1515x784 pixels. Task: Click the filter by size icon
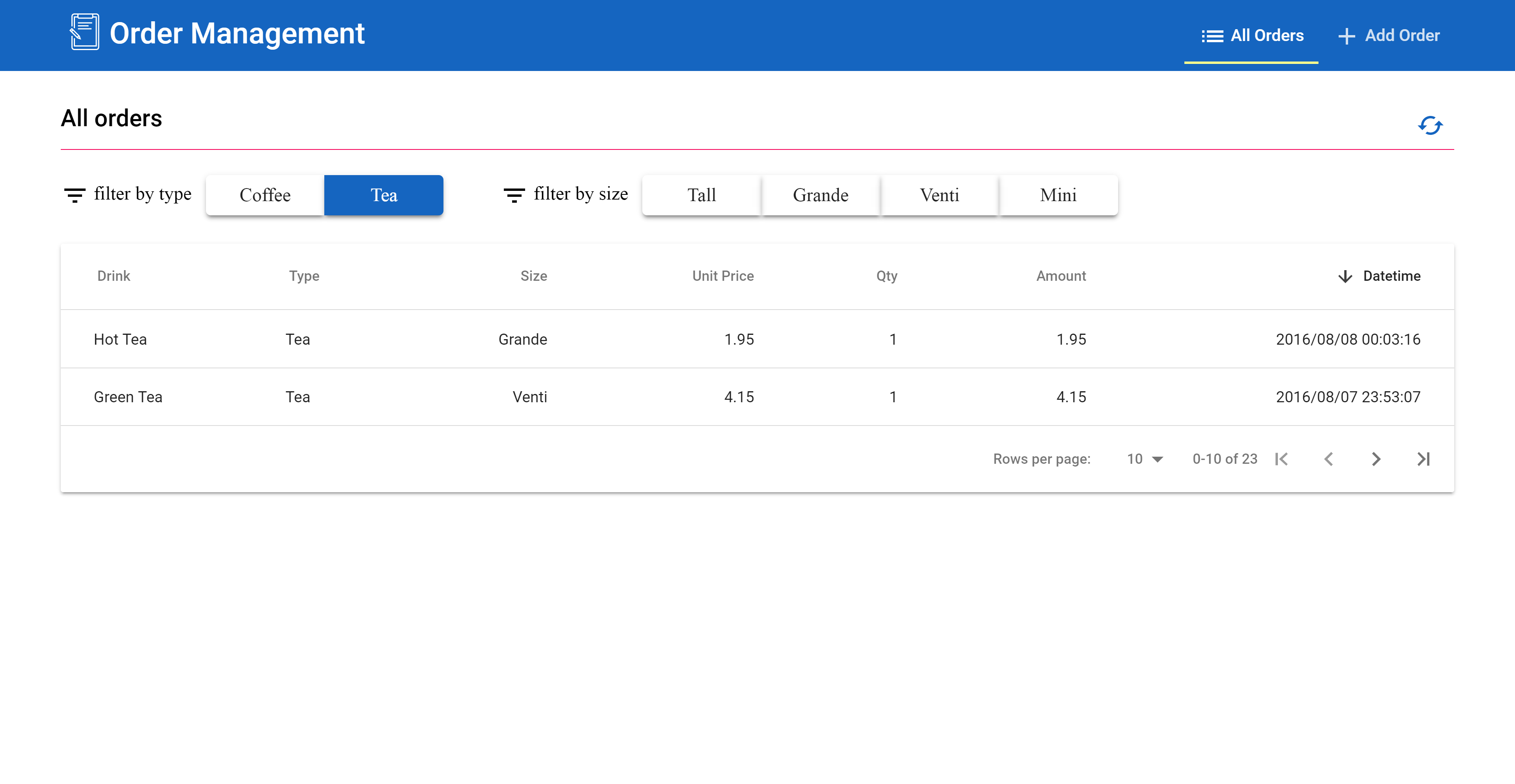point(514,194)
